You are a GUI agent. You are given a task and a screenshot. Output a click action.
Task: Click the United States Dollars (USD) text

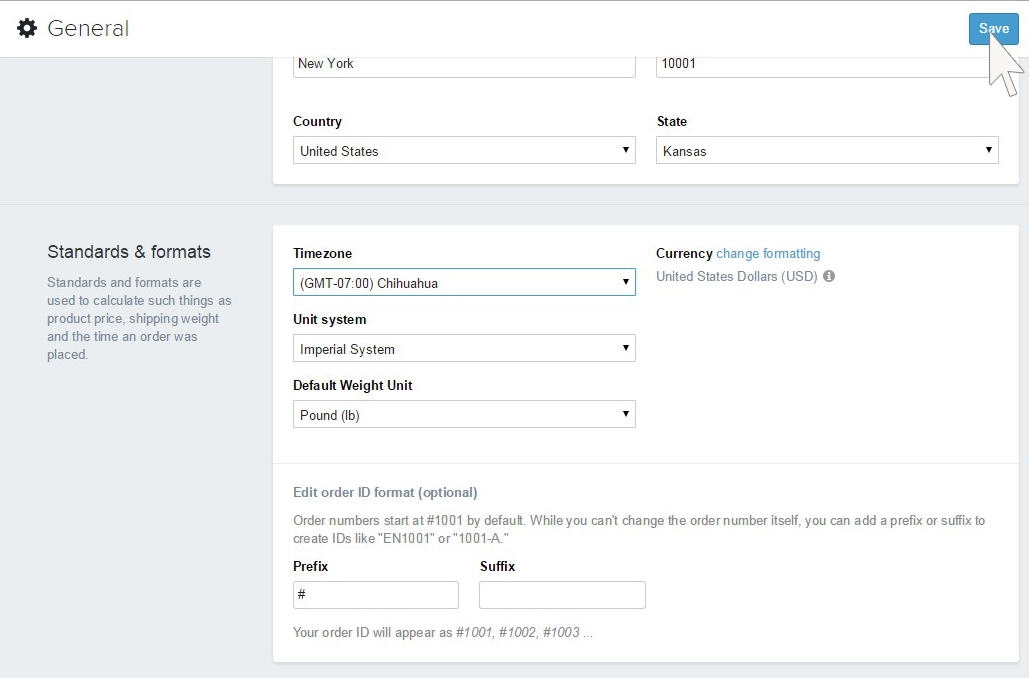736,276
